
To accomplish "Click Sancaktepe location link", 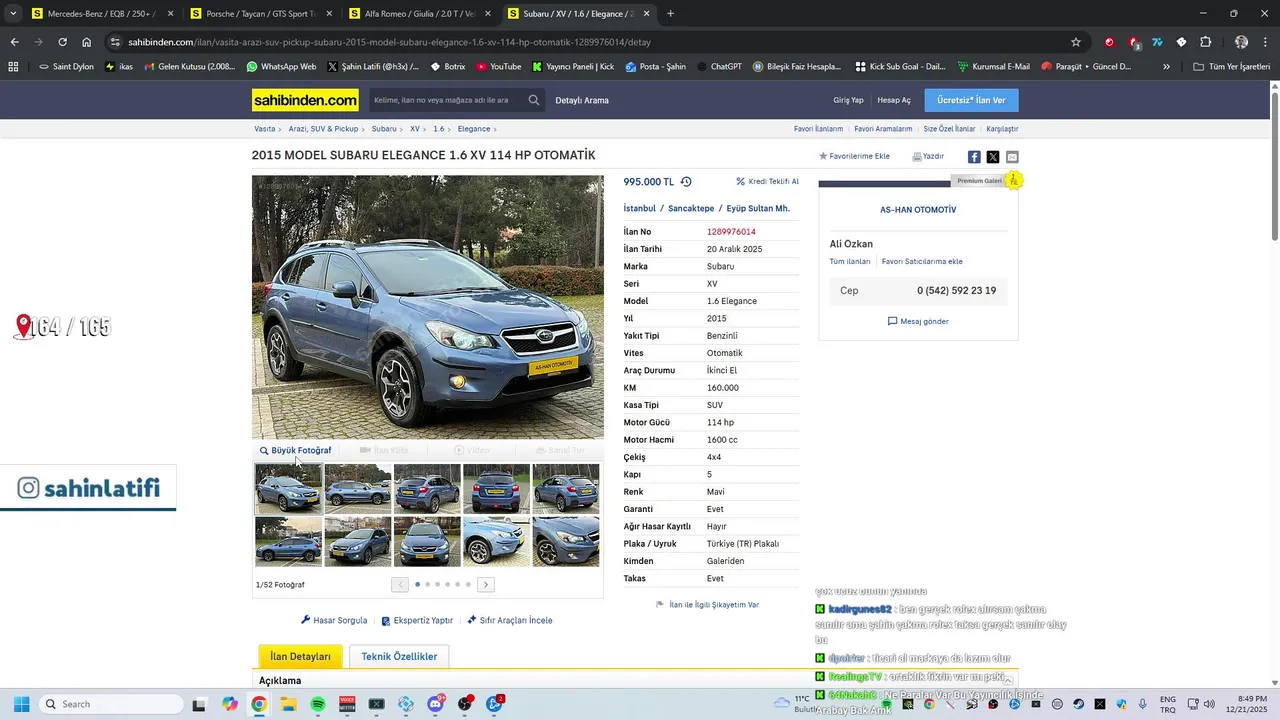I will (x=691, y=208).
